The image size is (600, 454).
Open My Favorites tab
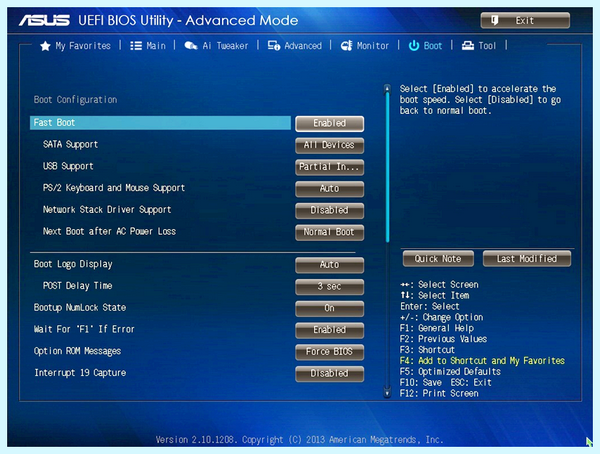pos(75,46)
